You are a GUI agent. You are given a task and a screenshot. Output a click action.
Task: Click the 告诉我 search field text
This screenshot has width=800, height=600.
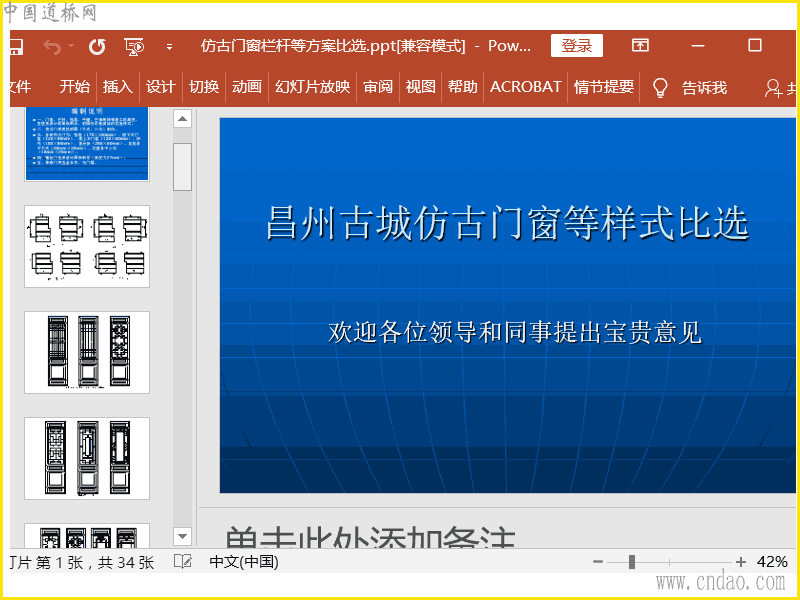[704, 88]
